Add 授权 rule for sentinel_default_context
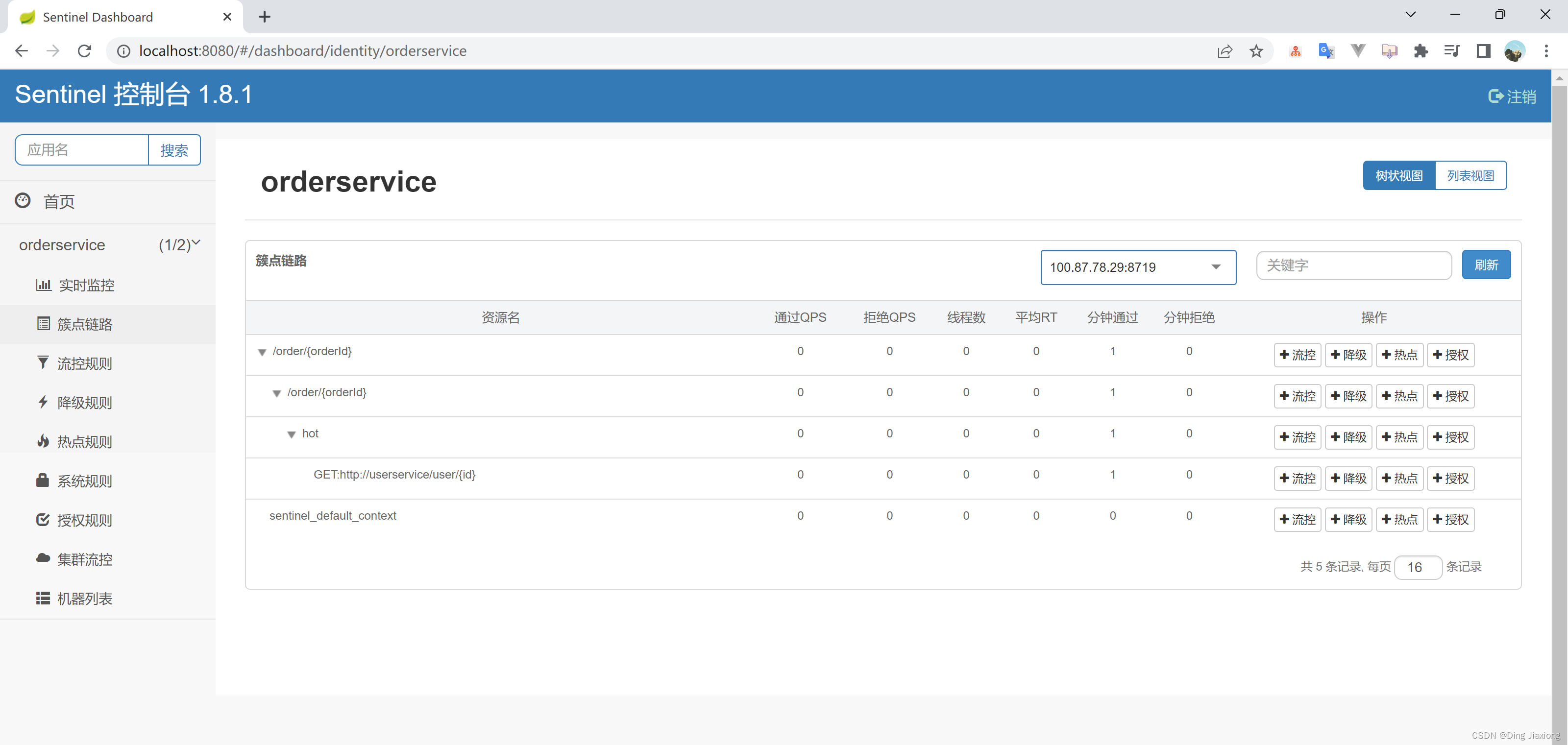Viewport: 1568px width, 745px height. (1450, 519)
